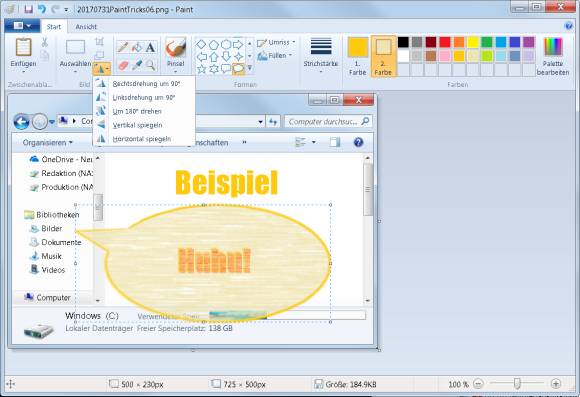This screenshot has height=397, width=580.
Task: Expand the Strichstärke line width dropdown
Action: click(321, 55)
